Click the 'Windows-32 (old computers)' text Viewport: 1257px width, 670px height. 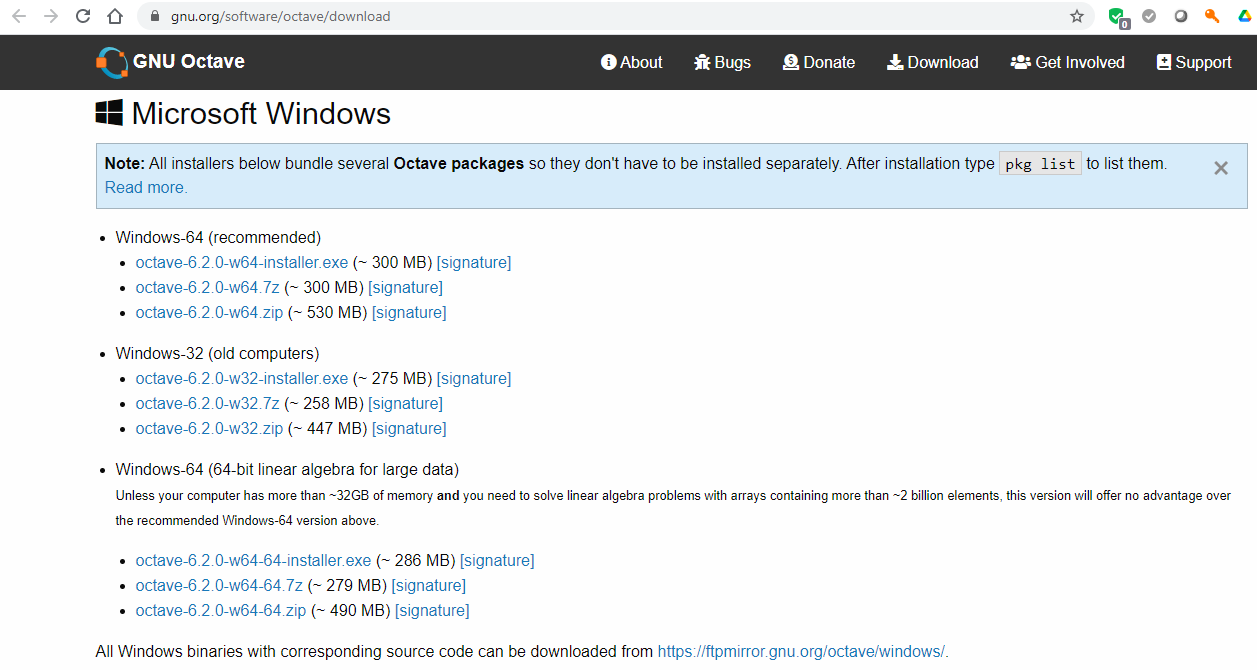(x=217, y=354)
